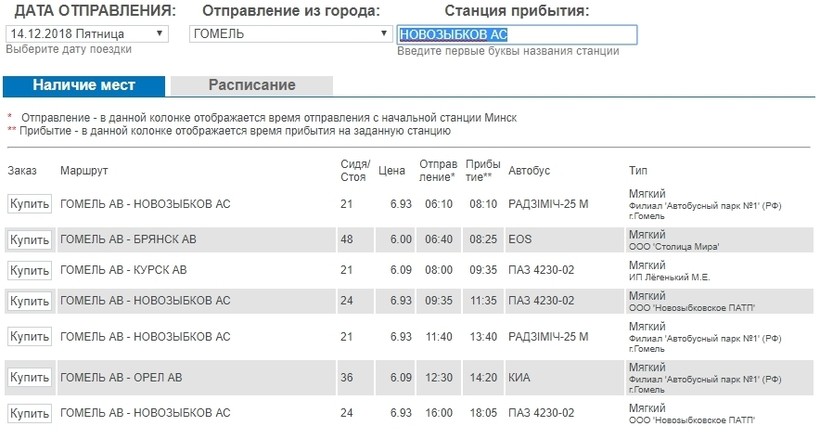The width and height of the screenshot is (820, 439).
Task: Click hint Введите первые буквы названия станции
Action: [508, 51]
